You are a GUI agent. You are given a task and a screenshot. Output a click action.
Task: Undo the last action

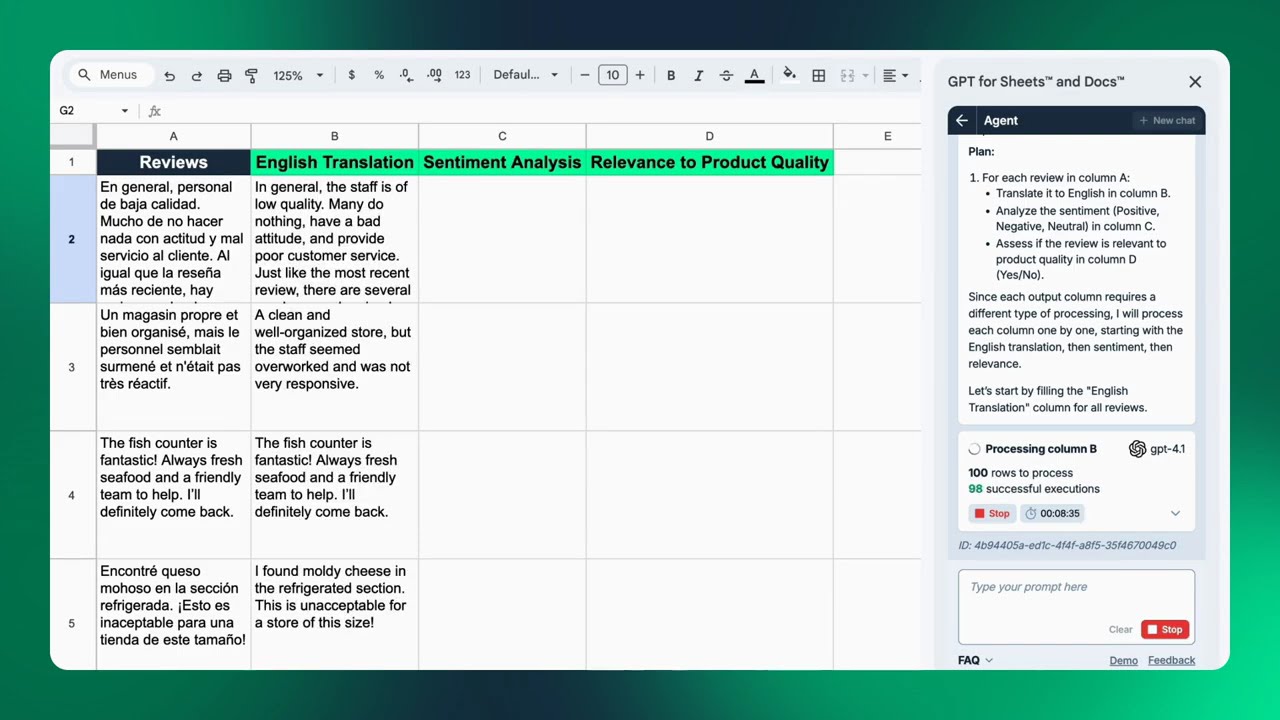click(169, 76)
